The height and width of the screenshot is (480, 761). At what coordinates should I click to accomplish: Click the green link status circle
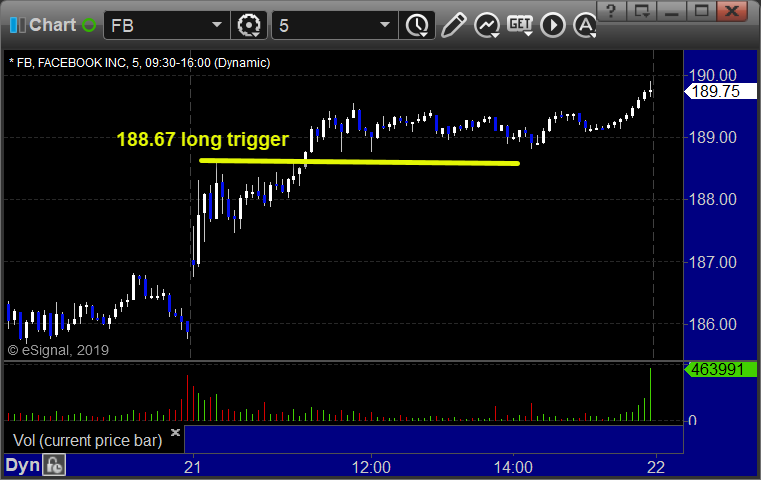click(89, 25)
